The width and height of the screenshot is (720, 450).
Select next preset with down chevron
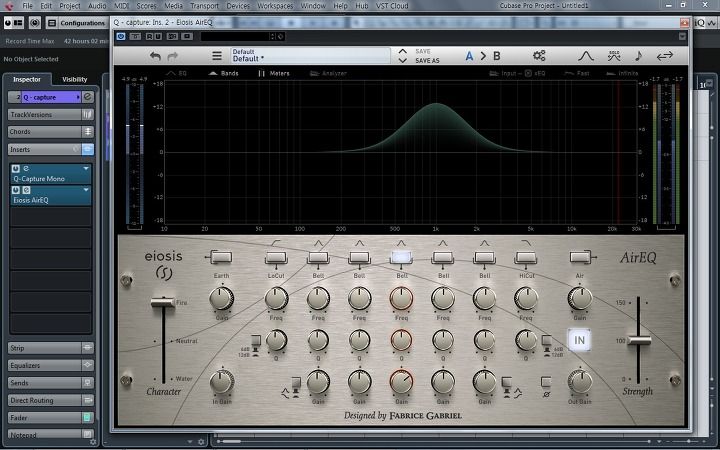(x=403, y=61)
